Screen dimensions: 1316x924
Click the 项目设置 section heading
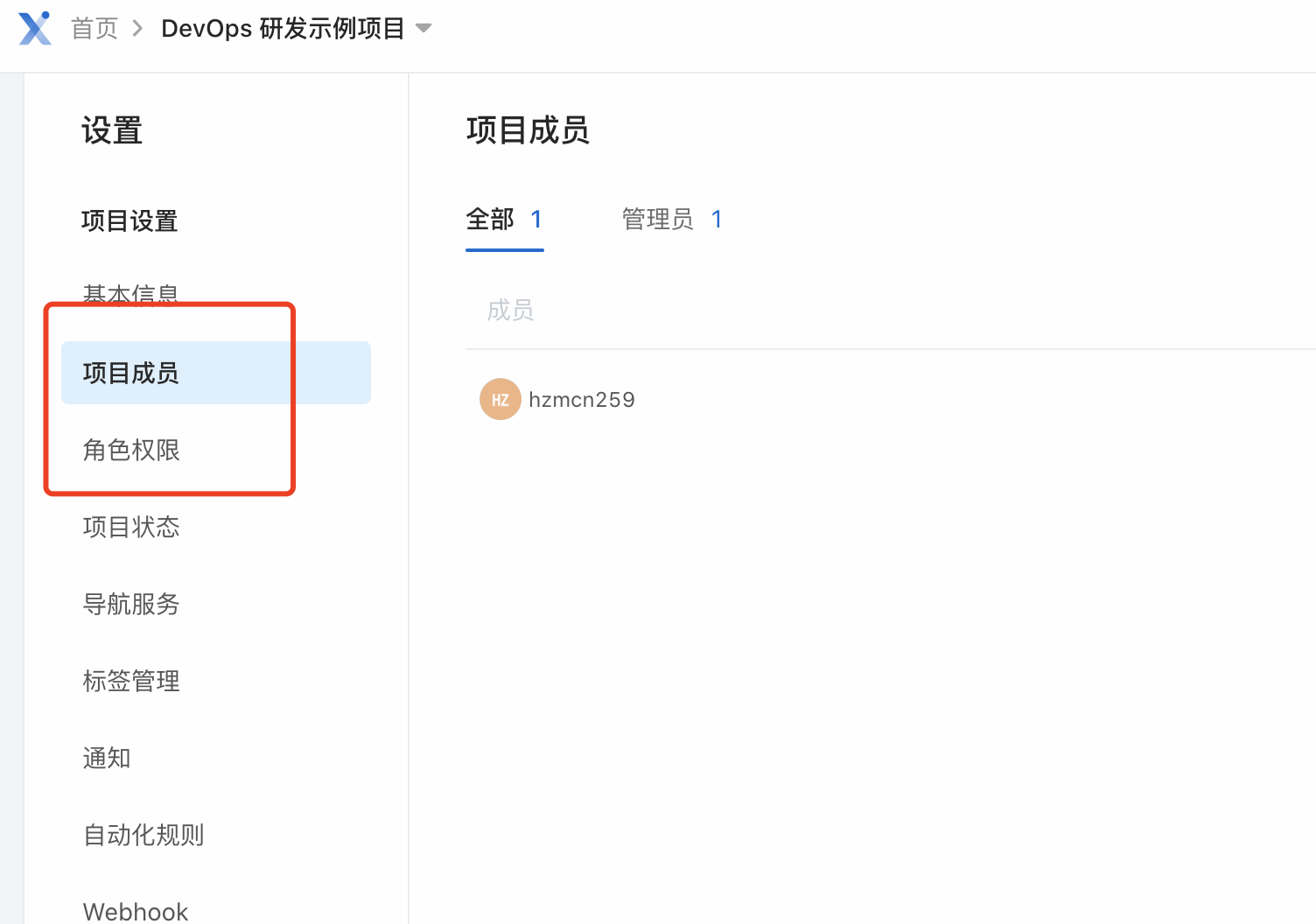[x=129, y=220]
